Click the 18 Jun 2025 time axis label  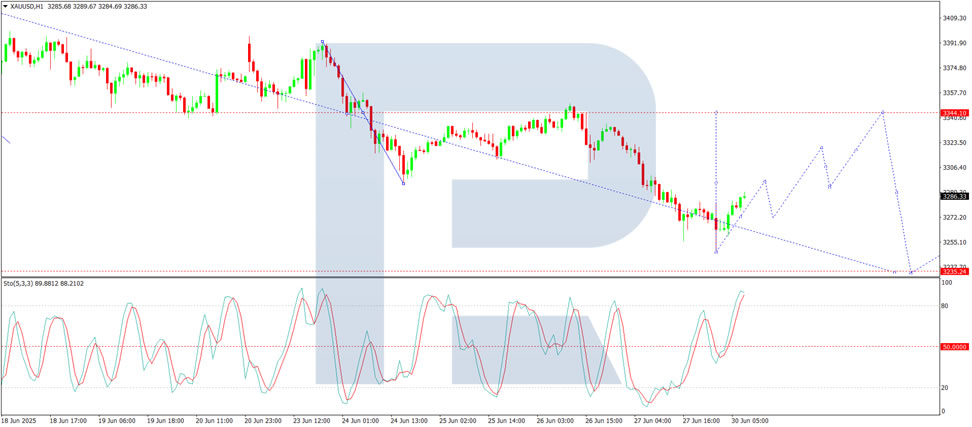(x=19, y=420)
